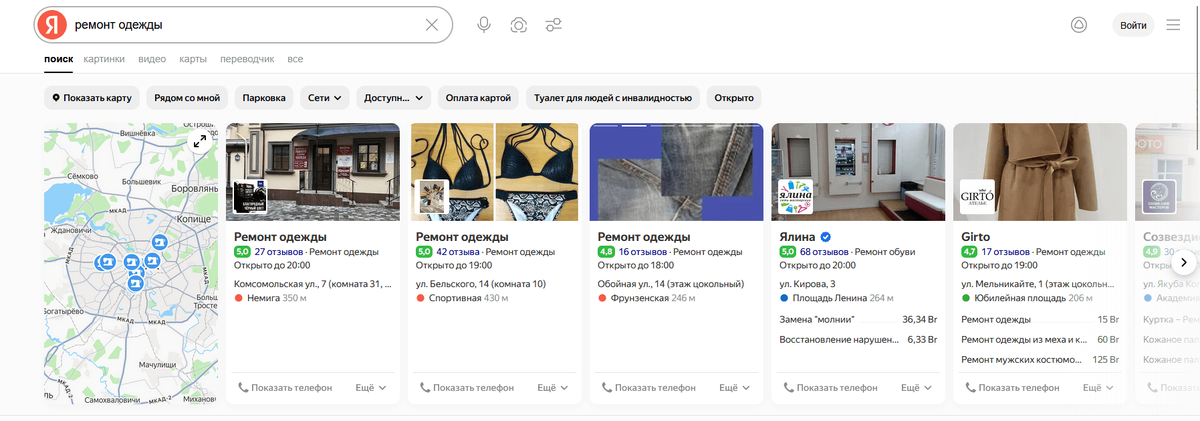Switch to the картинки tab
This screenshot has width=1200, height=421.
point(104,59)
